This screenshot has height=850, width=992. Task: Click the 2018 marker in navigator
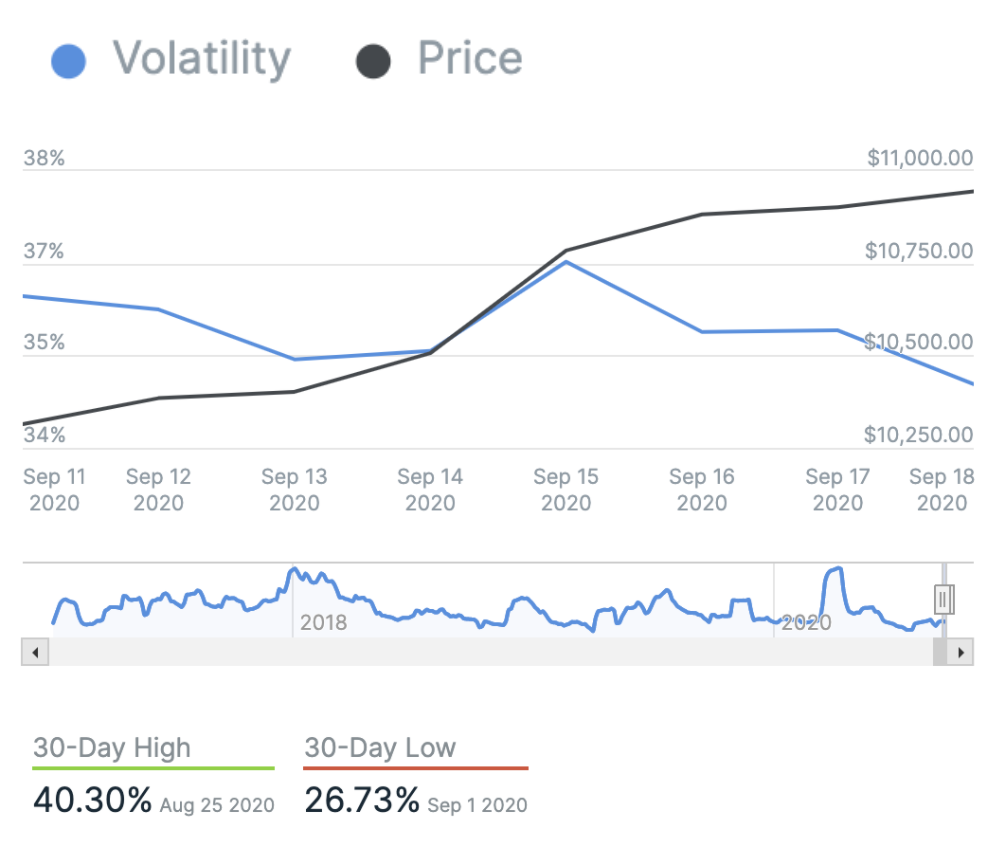tap(323, 623)
